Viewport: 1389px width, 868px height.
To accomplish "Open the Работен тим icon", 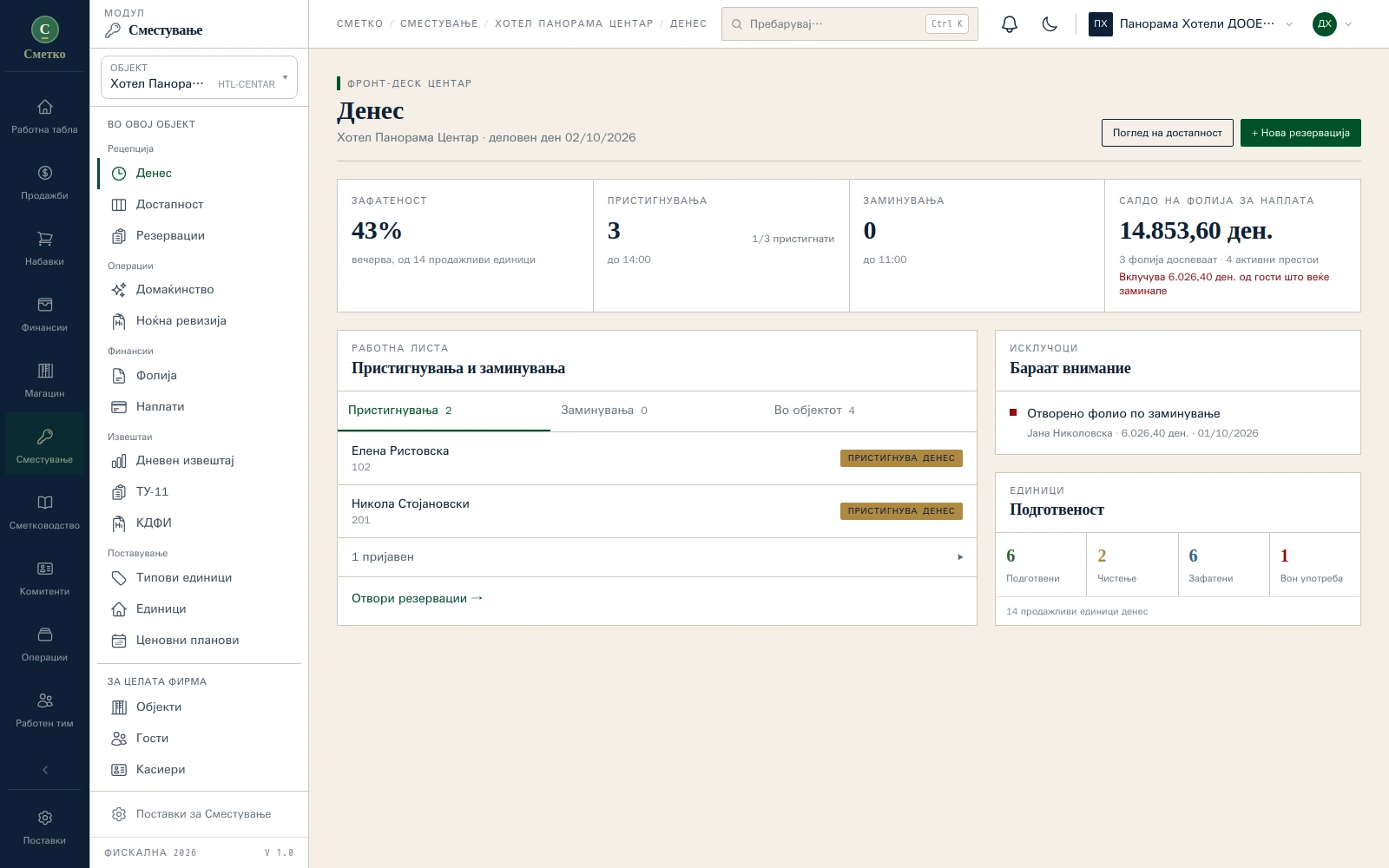I will [x=44, y=711].
